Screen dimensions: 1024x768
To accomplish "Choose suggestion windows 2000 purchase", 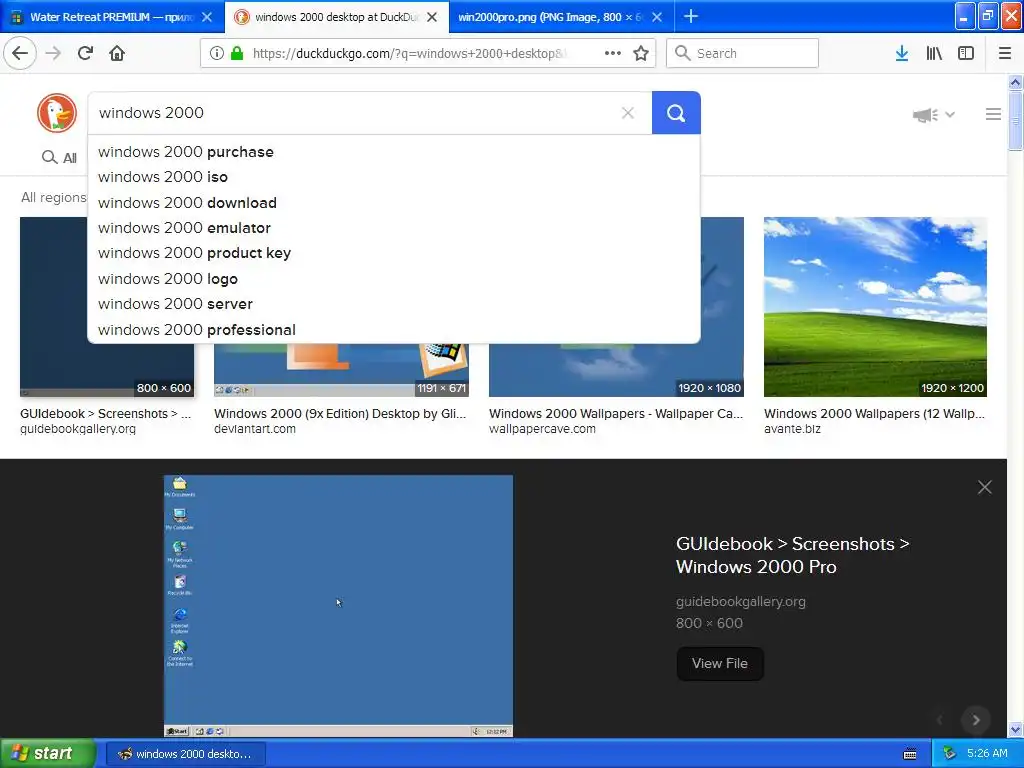I will point(394,152).
